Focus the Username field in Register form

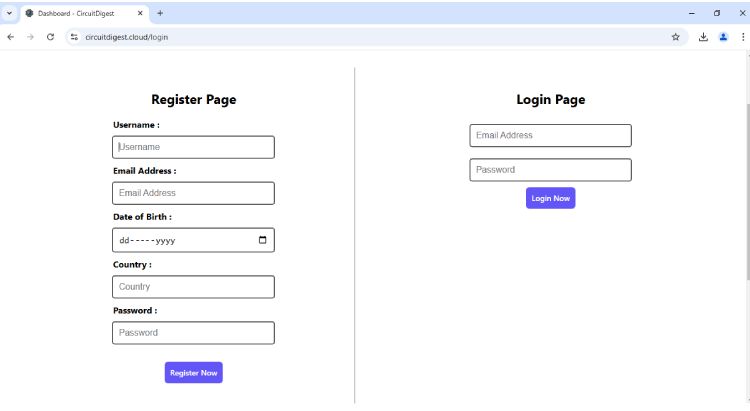tap(193, 147)
